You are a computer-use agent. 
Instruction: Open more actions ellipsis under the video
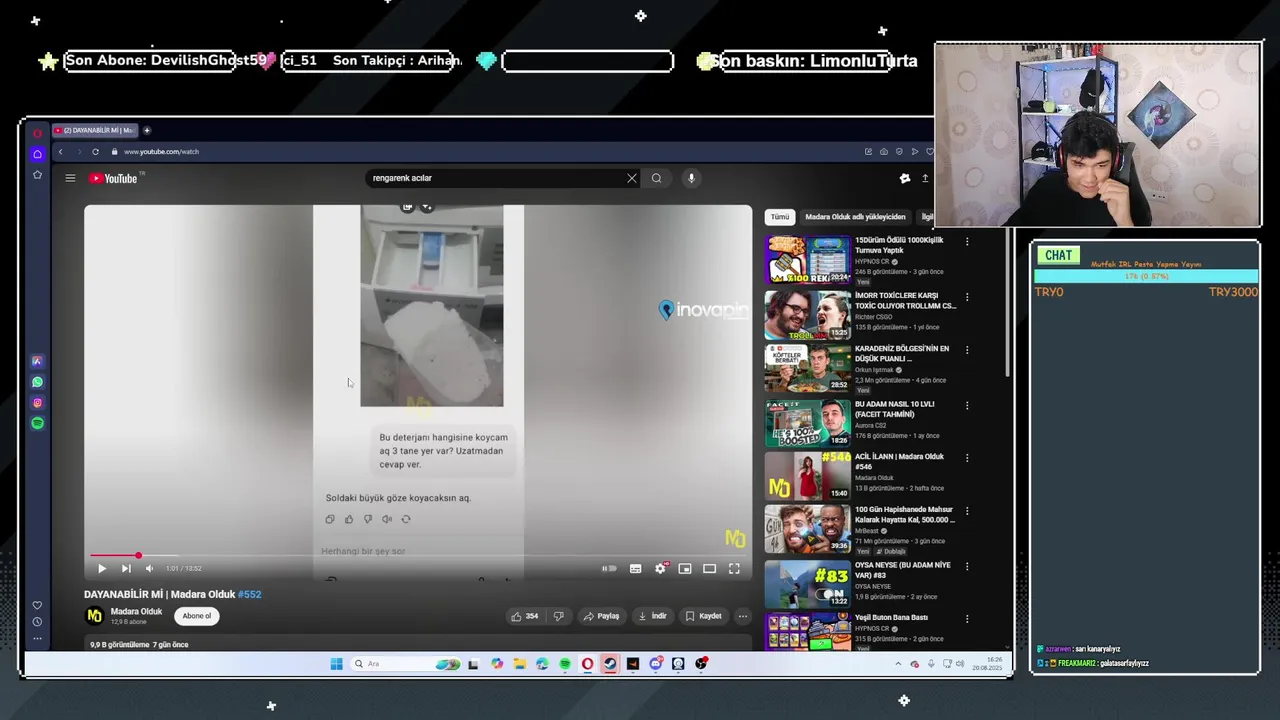point(743,616)
